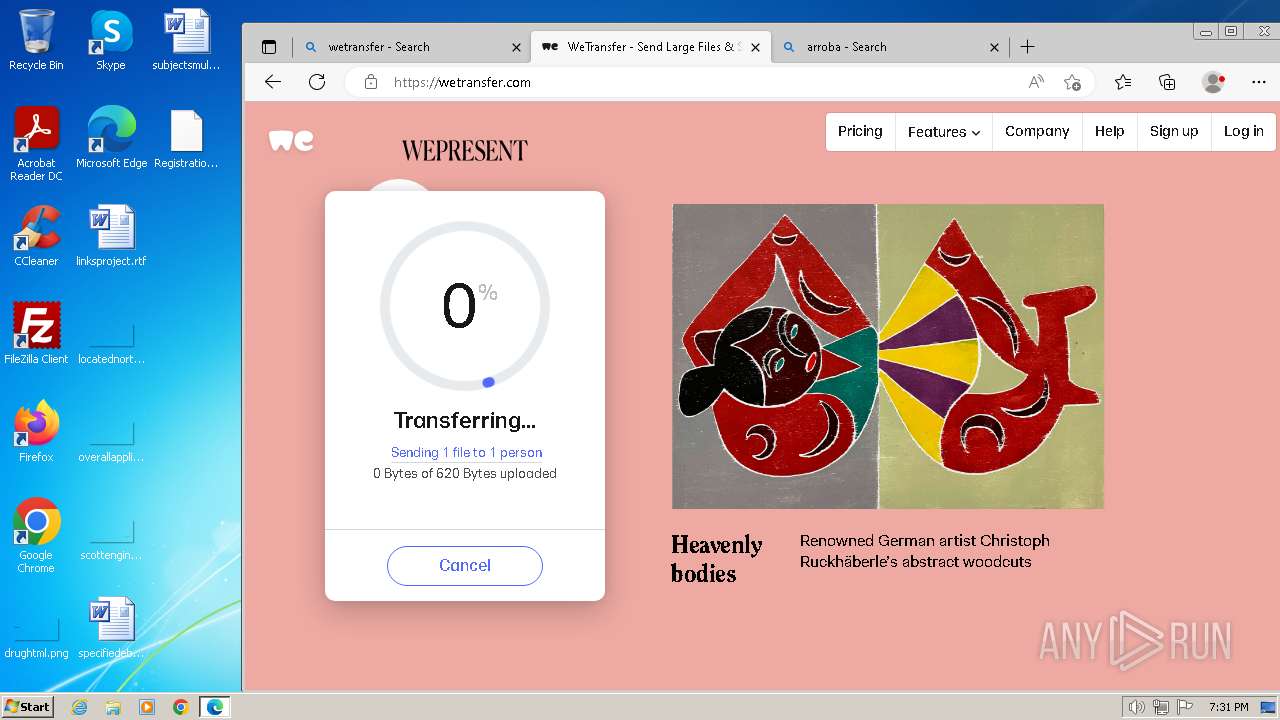Click the 7:31 PM system clock
The image size is (1280, 720).
1229,707
